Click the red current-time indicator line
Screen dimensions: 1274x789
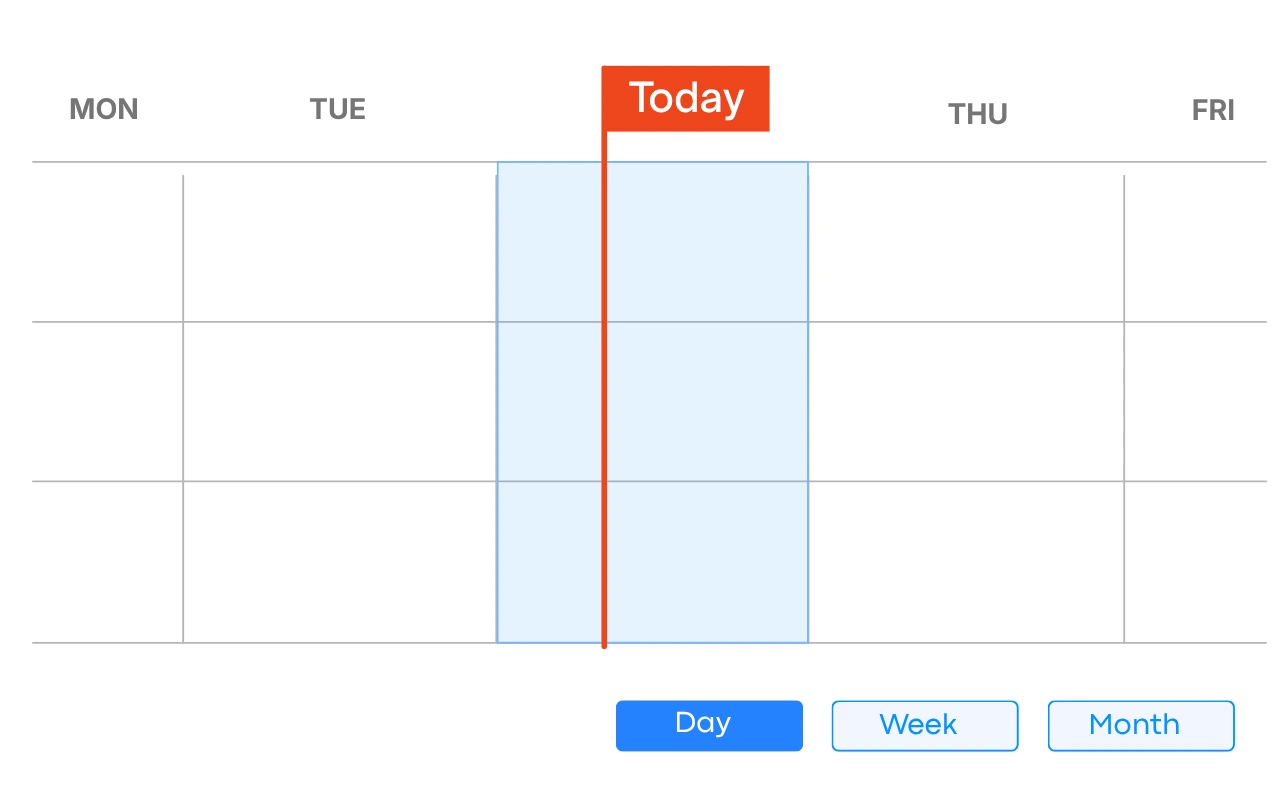pyautogui.click(x=604, y=400)
